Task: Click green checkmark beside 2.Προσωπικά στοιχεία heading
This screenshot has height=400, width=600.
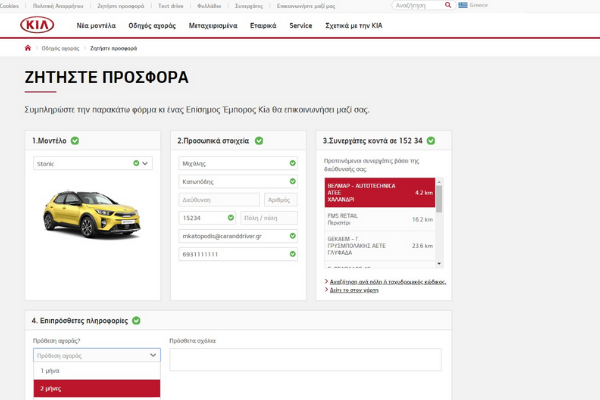Action: pos(259,140)
